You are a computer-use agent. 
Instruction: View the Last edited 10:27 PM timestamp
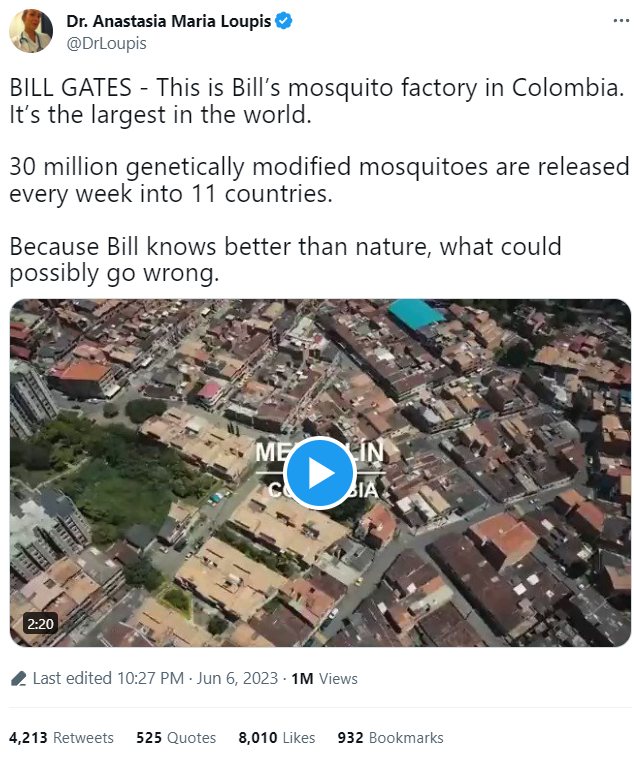[x=110, y=678]
